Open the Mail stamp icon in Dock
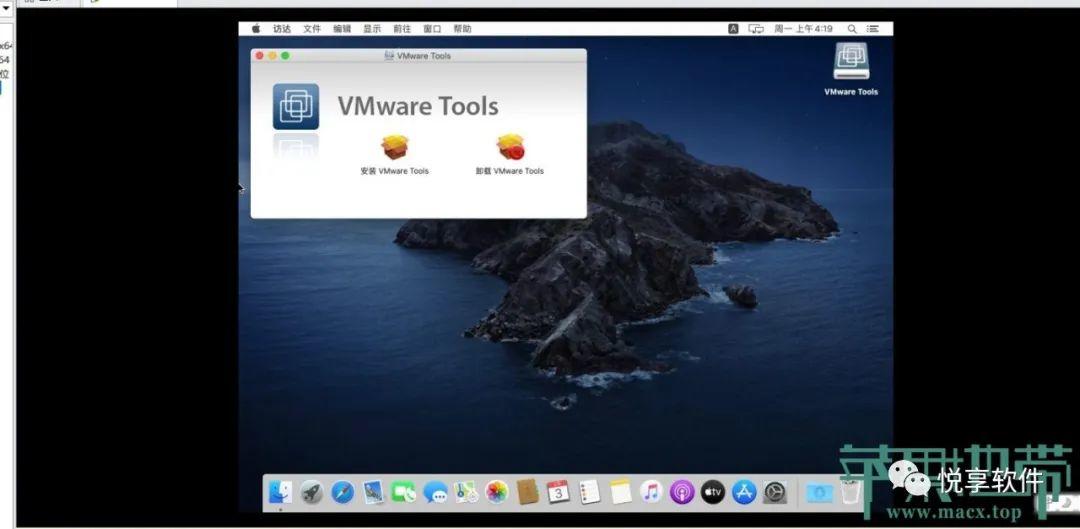1080x529 pixels. (x=373, y=492)
